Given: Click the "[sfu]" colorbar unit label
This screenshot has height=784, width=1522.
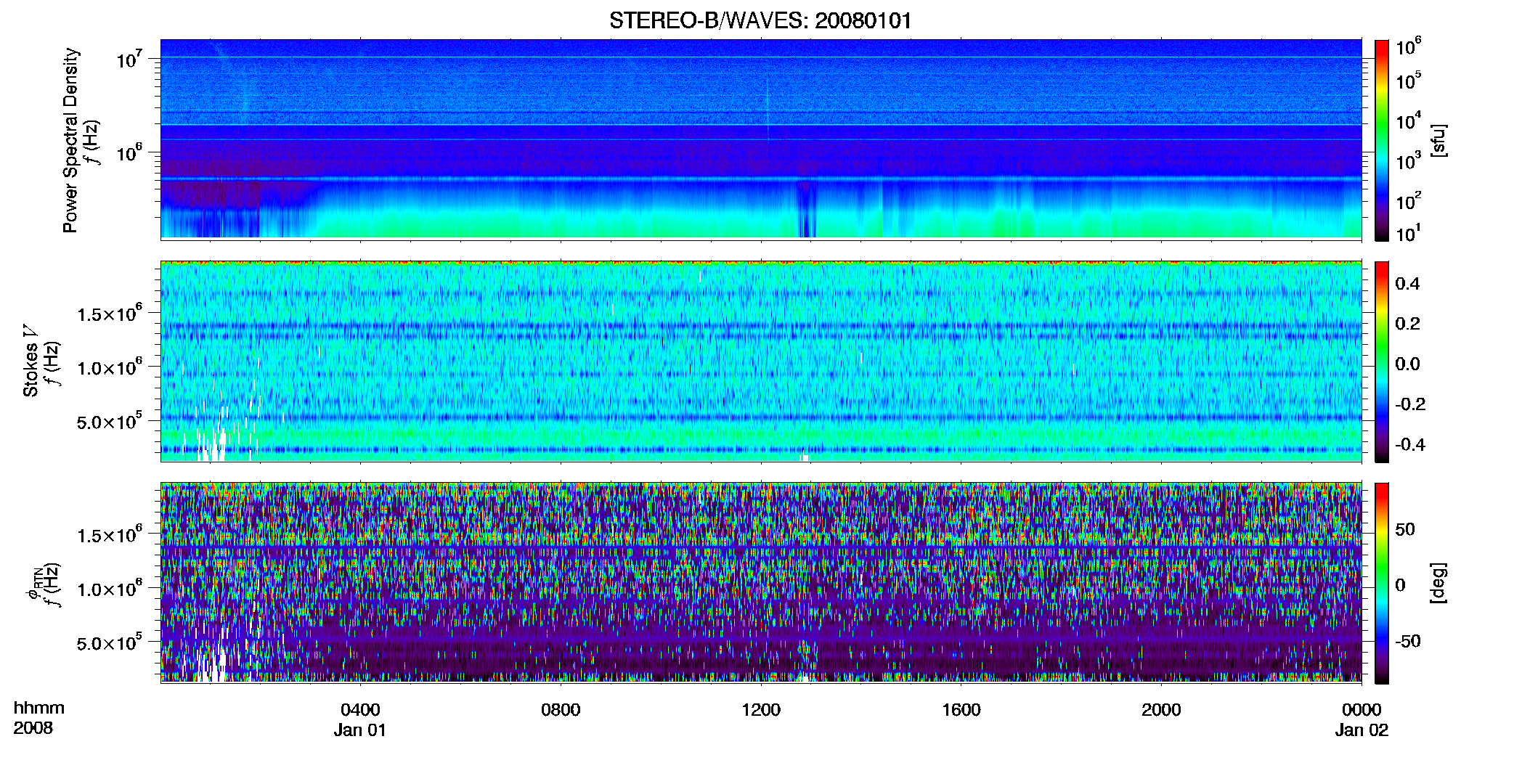Looking at the screenshot, I should click(x=1438, y=140).
